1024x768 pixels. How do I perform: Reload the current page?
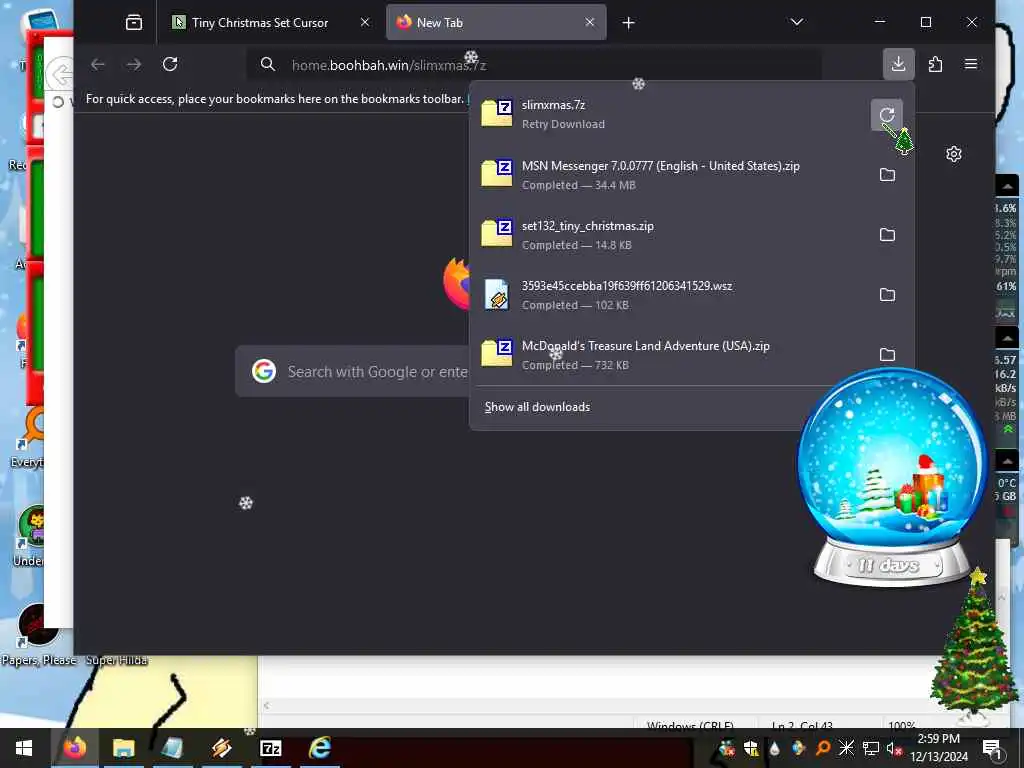pyautogui.click(x=170, y=64)
